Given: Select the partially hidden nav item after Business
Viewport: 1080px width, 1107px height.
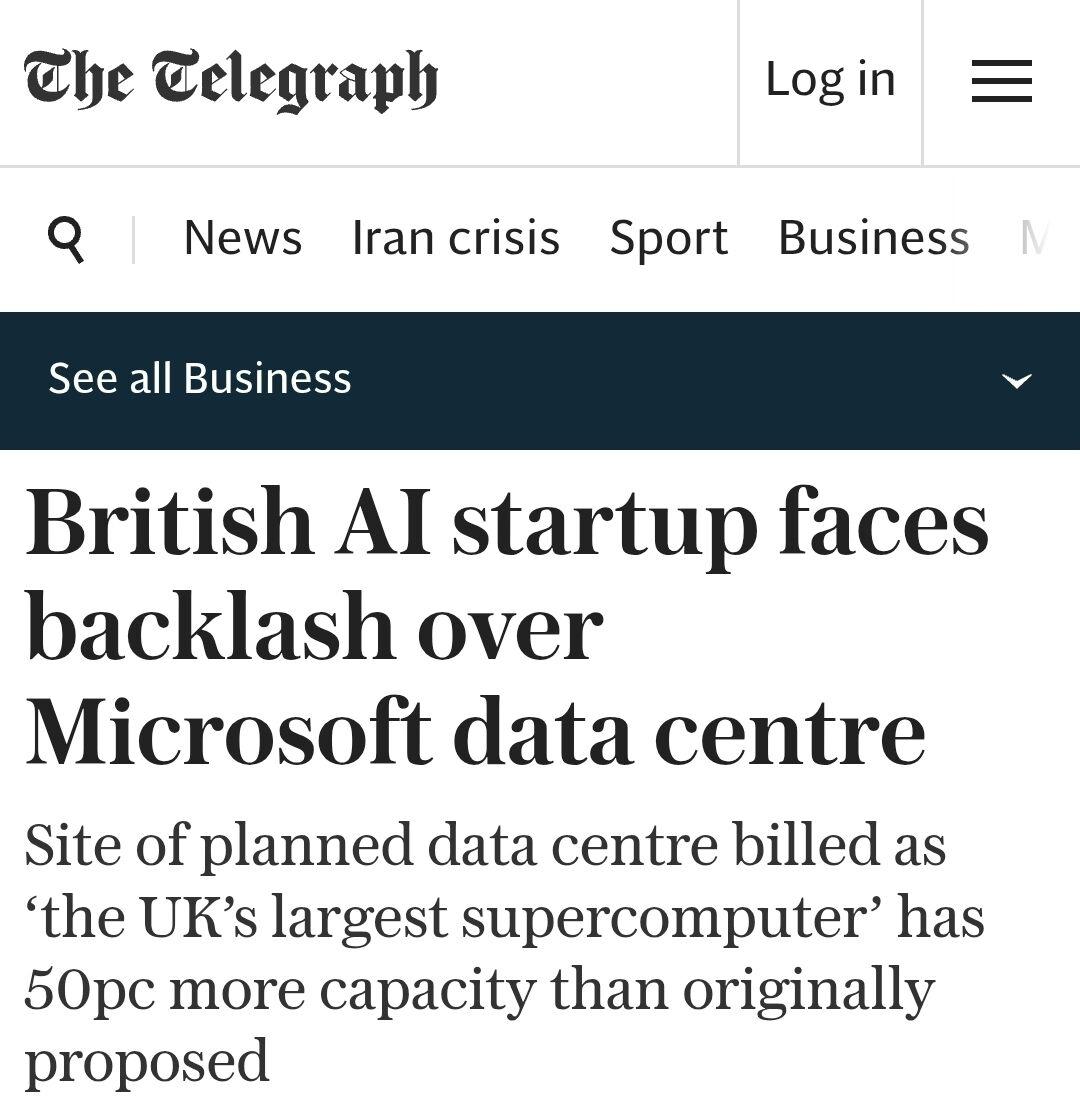Looking at the screenshot, I should (1034, 238).
